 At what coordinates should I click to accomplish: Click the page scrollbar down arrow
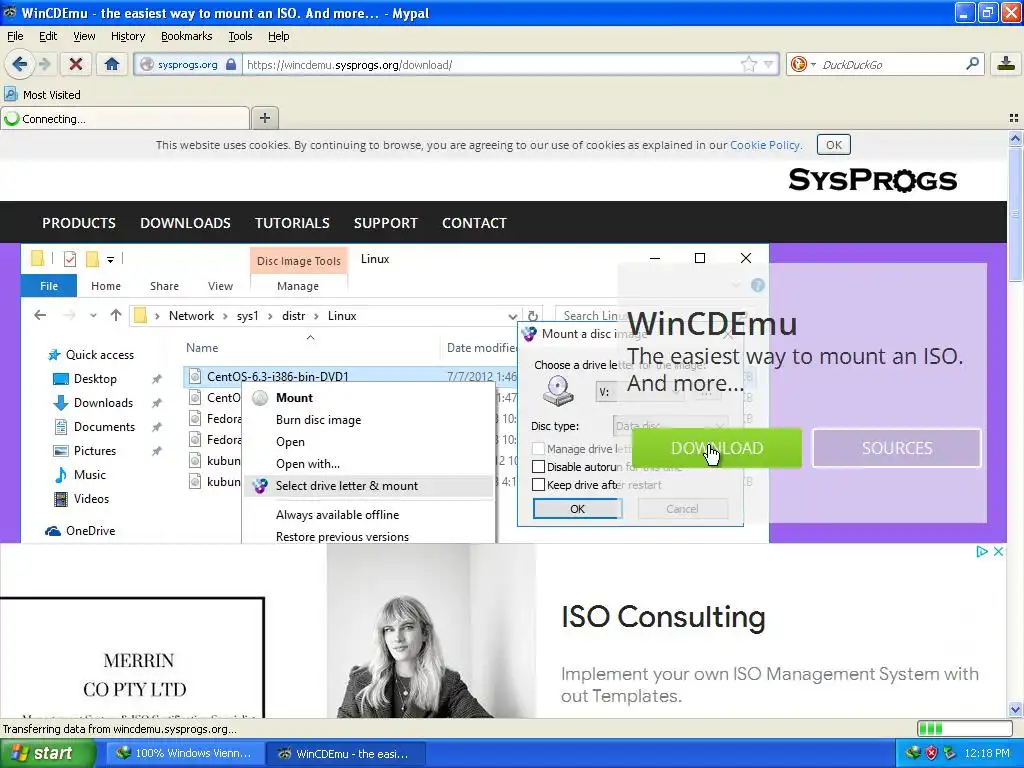pyautogui.click(x=1015, y=710)
